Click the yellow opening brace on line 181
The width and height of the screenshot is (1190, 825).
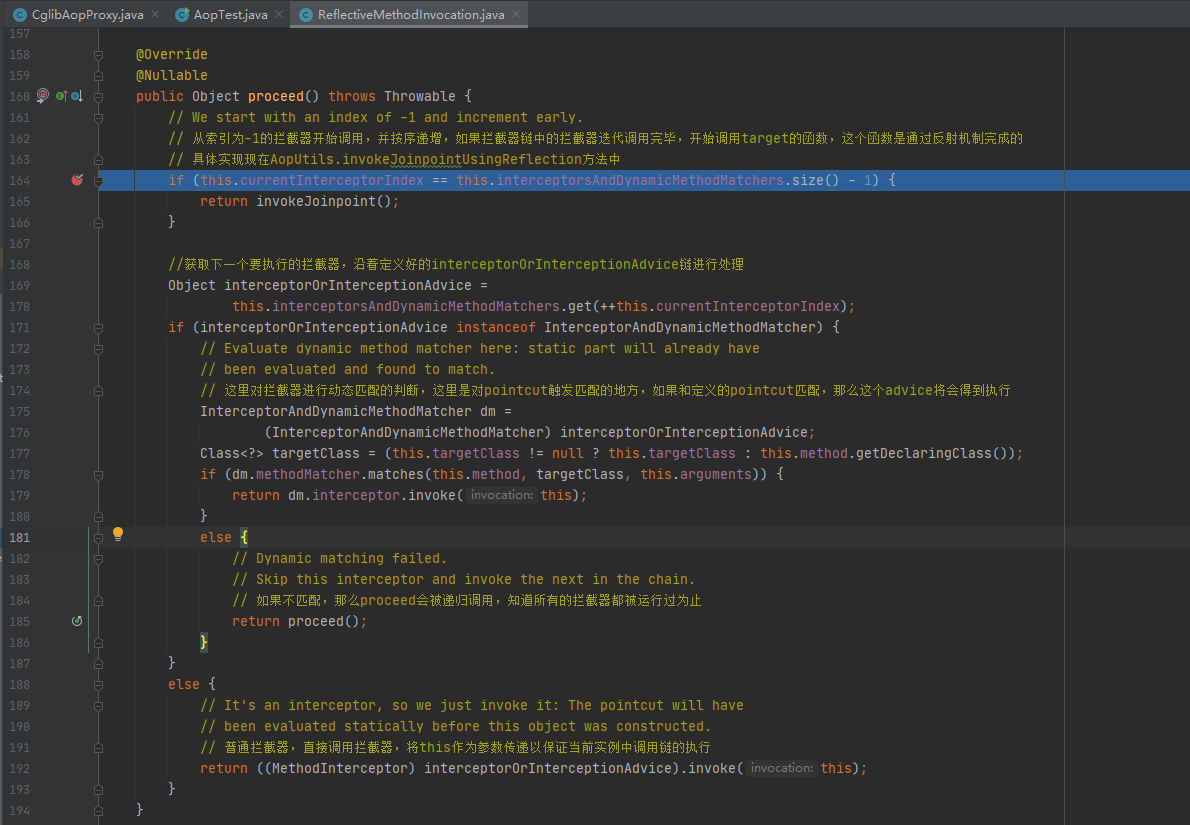coord(244,537)
